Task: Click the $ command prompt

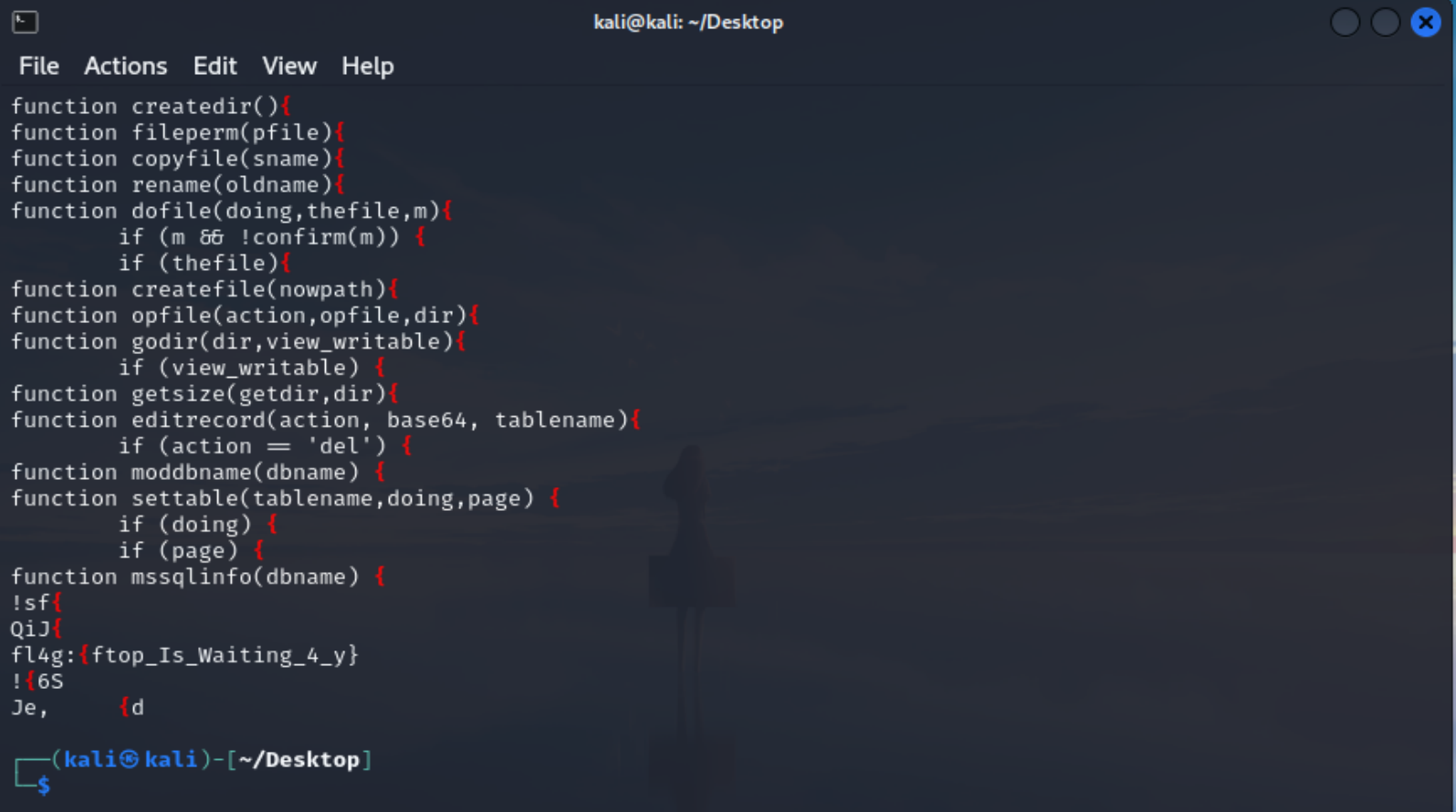Action: click(43, 786)
